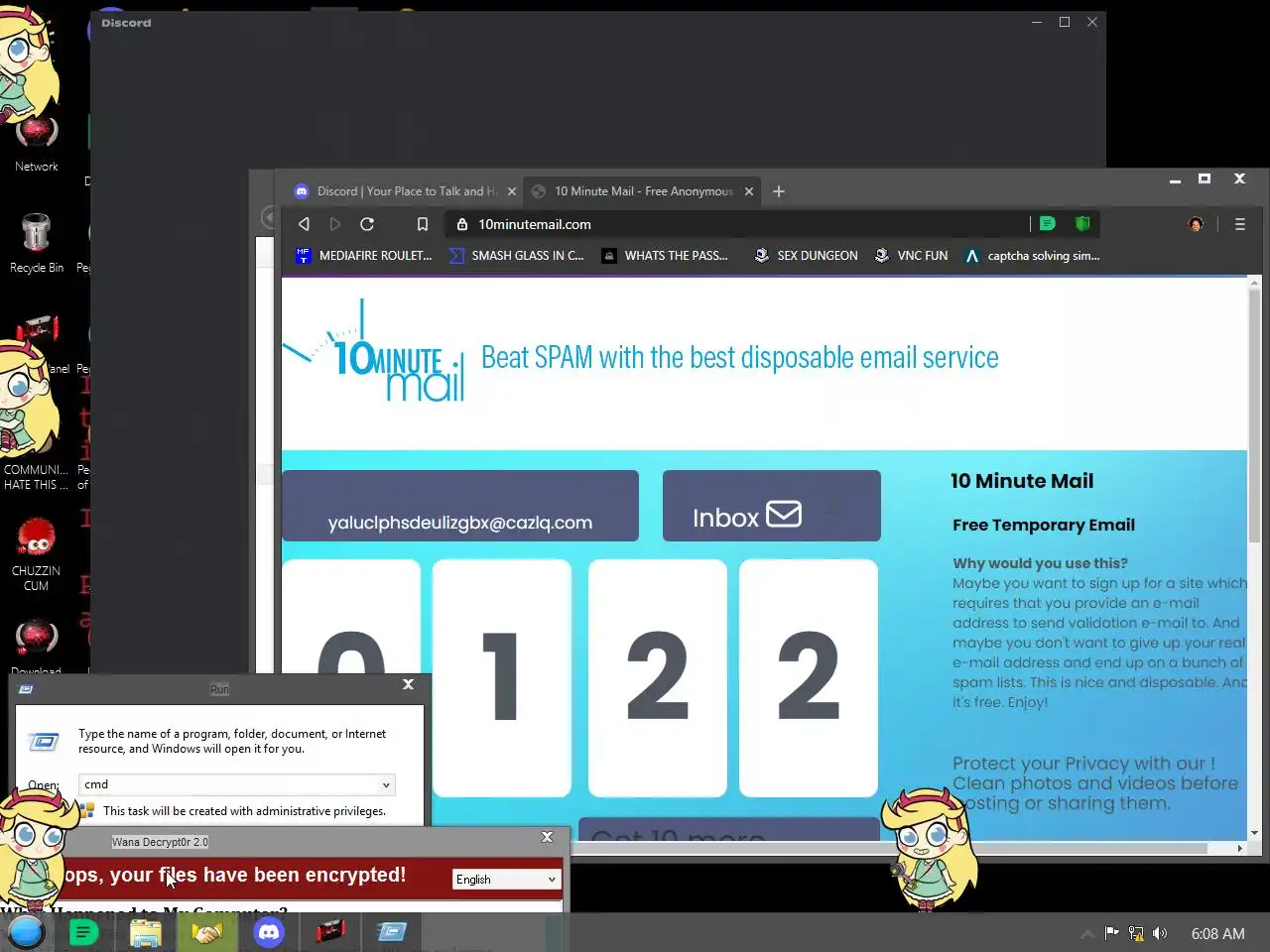Open the VNC FUN bookmark
1270x952 pixels.
click(911, 256)
